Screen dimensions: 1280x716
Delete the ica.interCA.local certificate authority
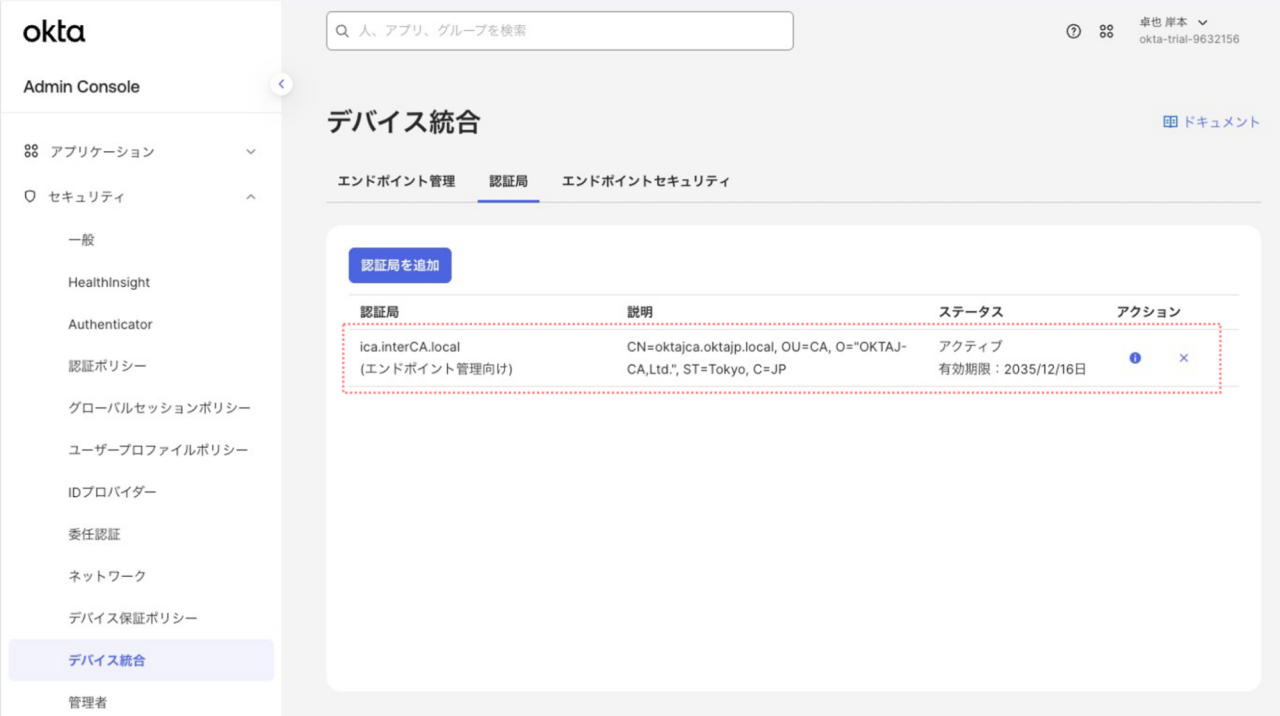pos(1184,358)
